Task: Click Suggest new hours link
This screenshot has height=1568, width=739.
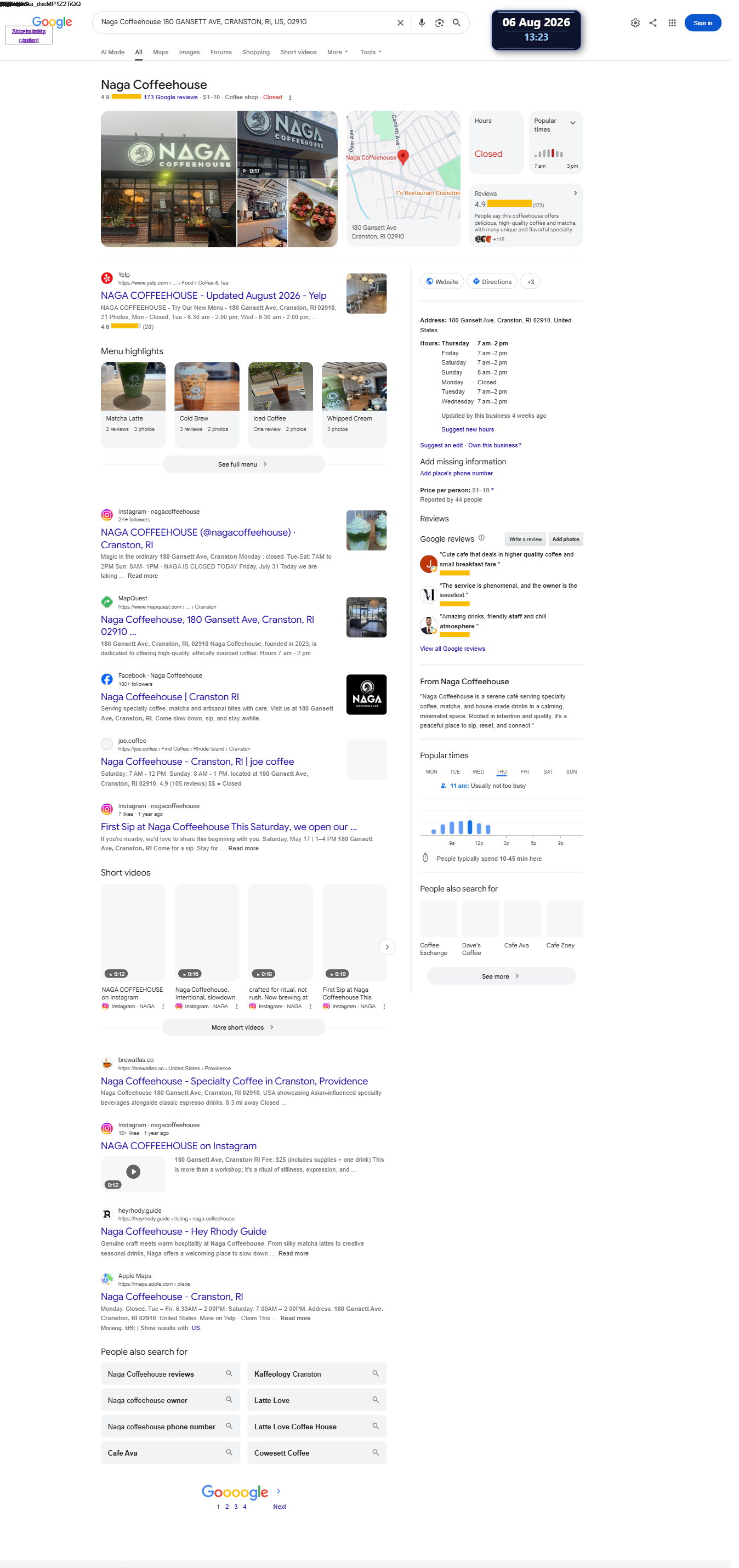Action: [468, 430]
